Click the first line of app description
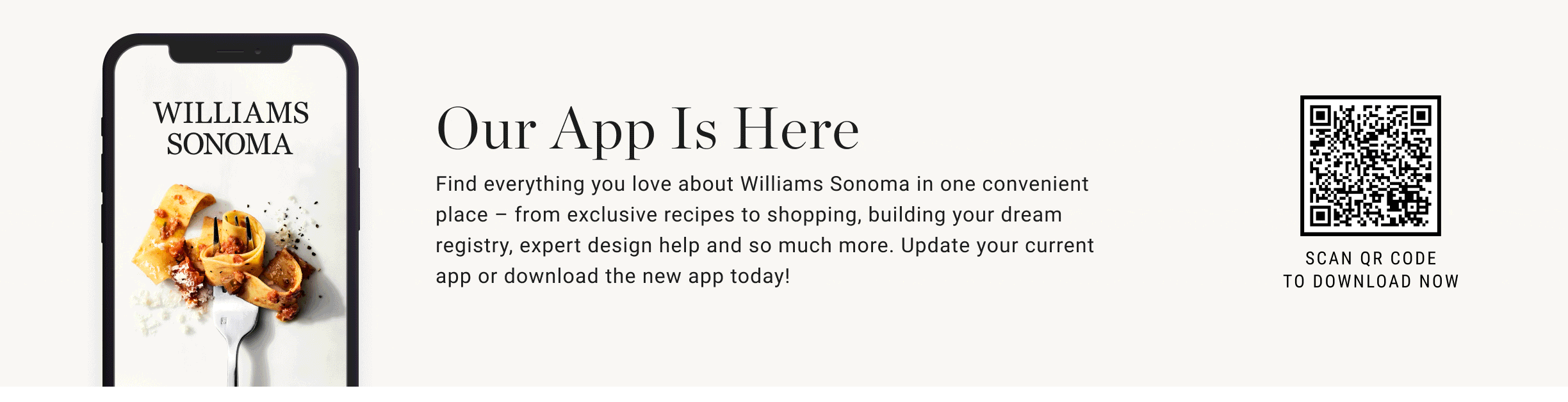Viewport: 1568px width, 402px height. click(762, 184)
